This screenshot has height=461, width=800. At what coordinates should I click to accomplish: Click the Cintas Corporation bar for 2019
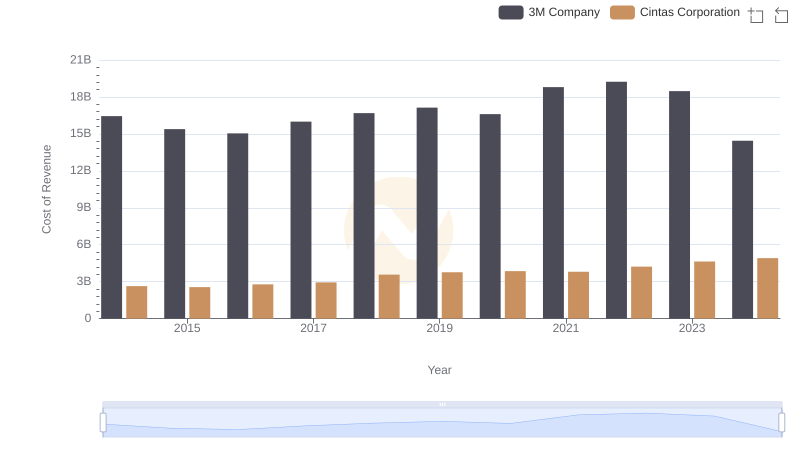coord(452,295)
